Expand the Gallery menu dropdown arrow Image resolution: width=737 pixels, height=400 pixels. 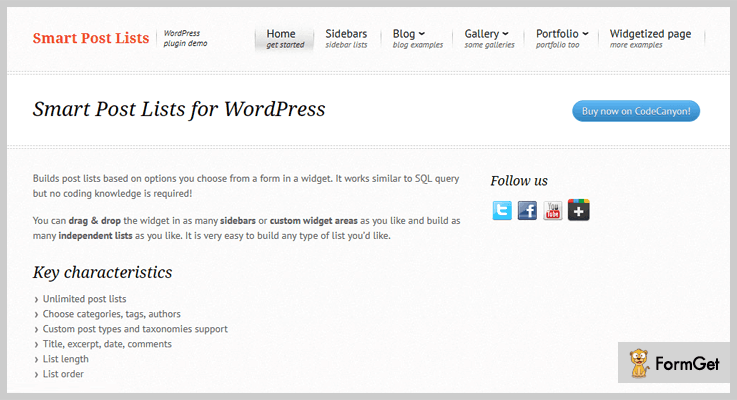pyautogui.click(x=505, y=34)
